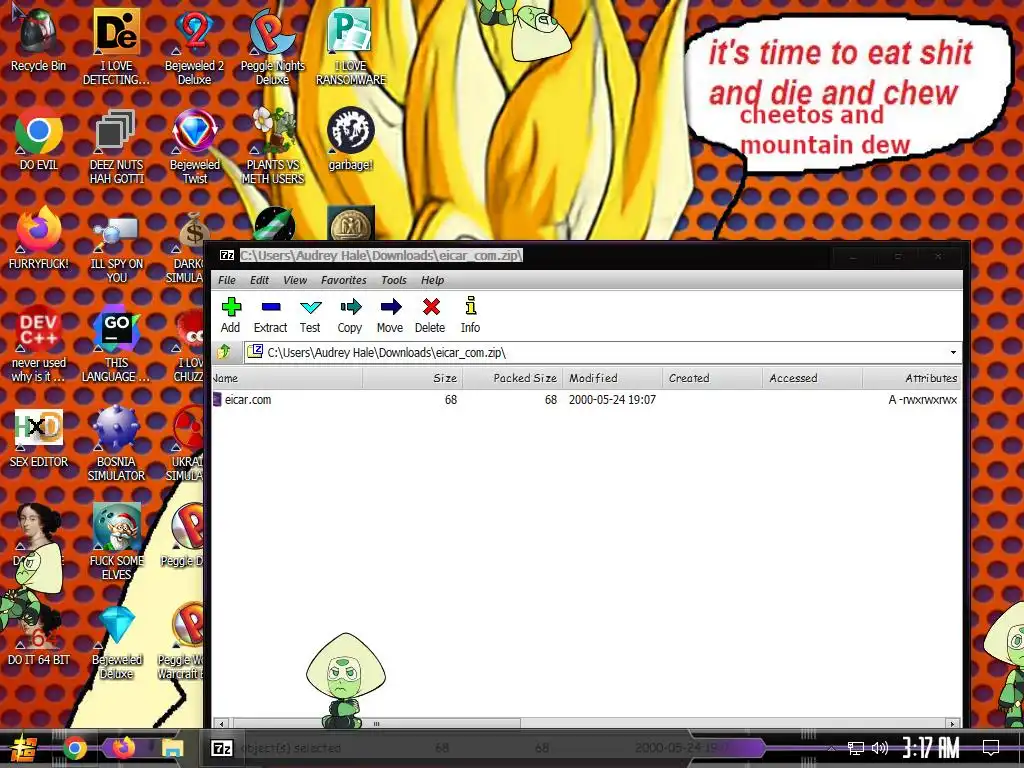Select the DO IT 64 BIT icon
Viewport: 1024px width, 768px height.
[x=39, y=635]
